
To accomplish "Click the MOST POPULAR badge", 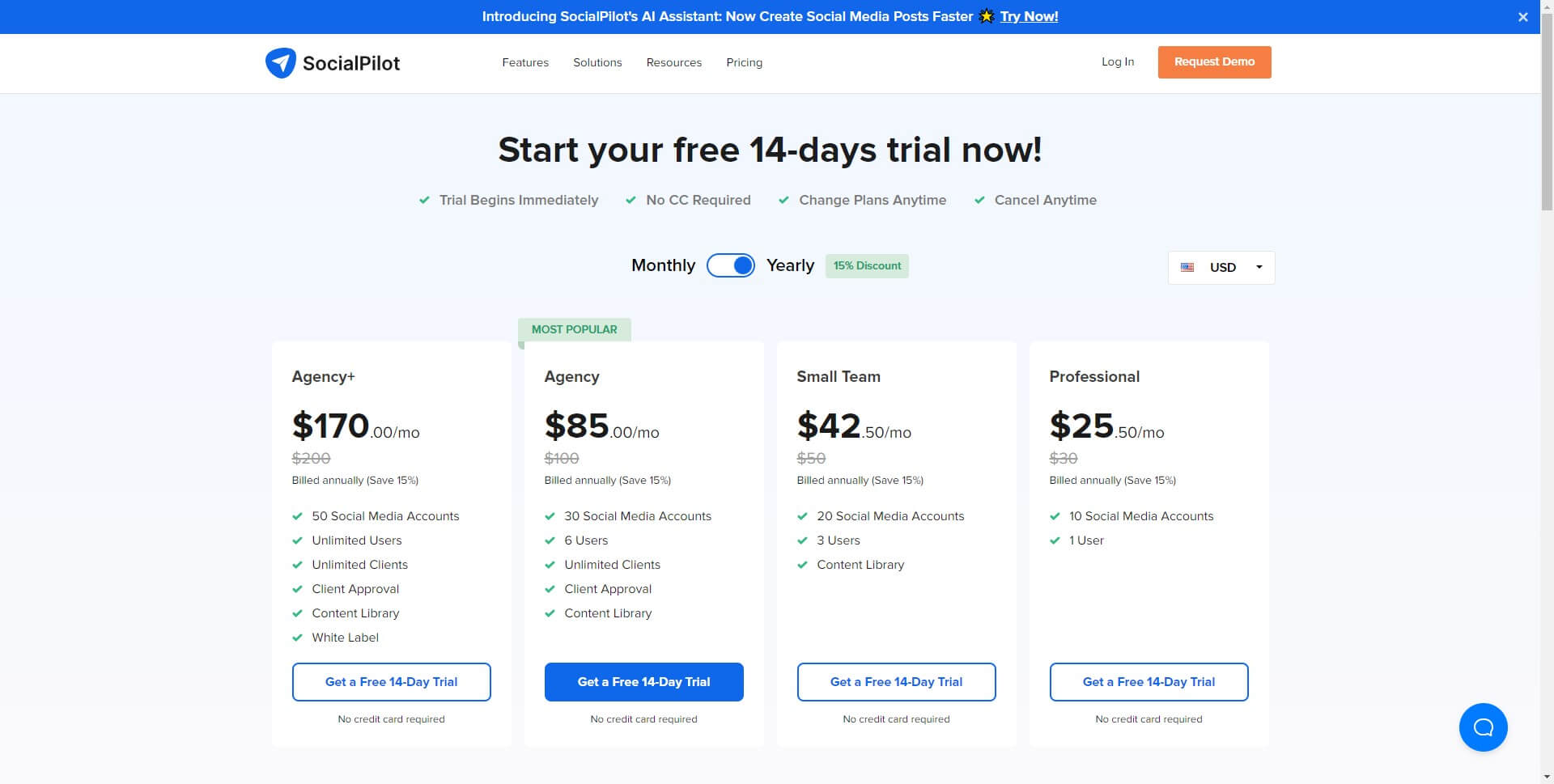I will pyautogui.click(x=574, y=329).
